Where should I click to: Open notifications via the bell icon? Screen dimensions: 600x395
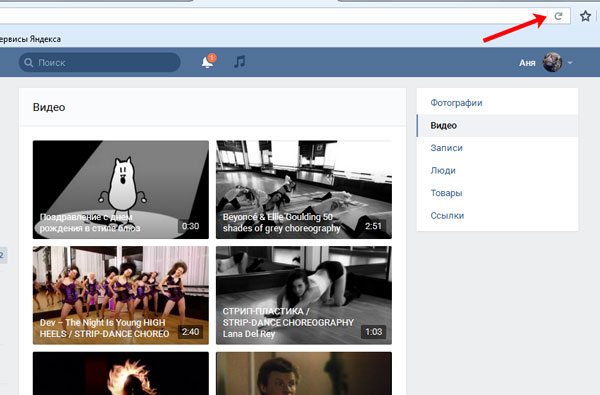[x=208, y=62]
